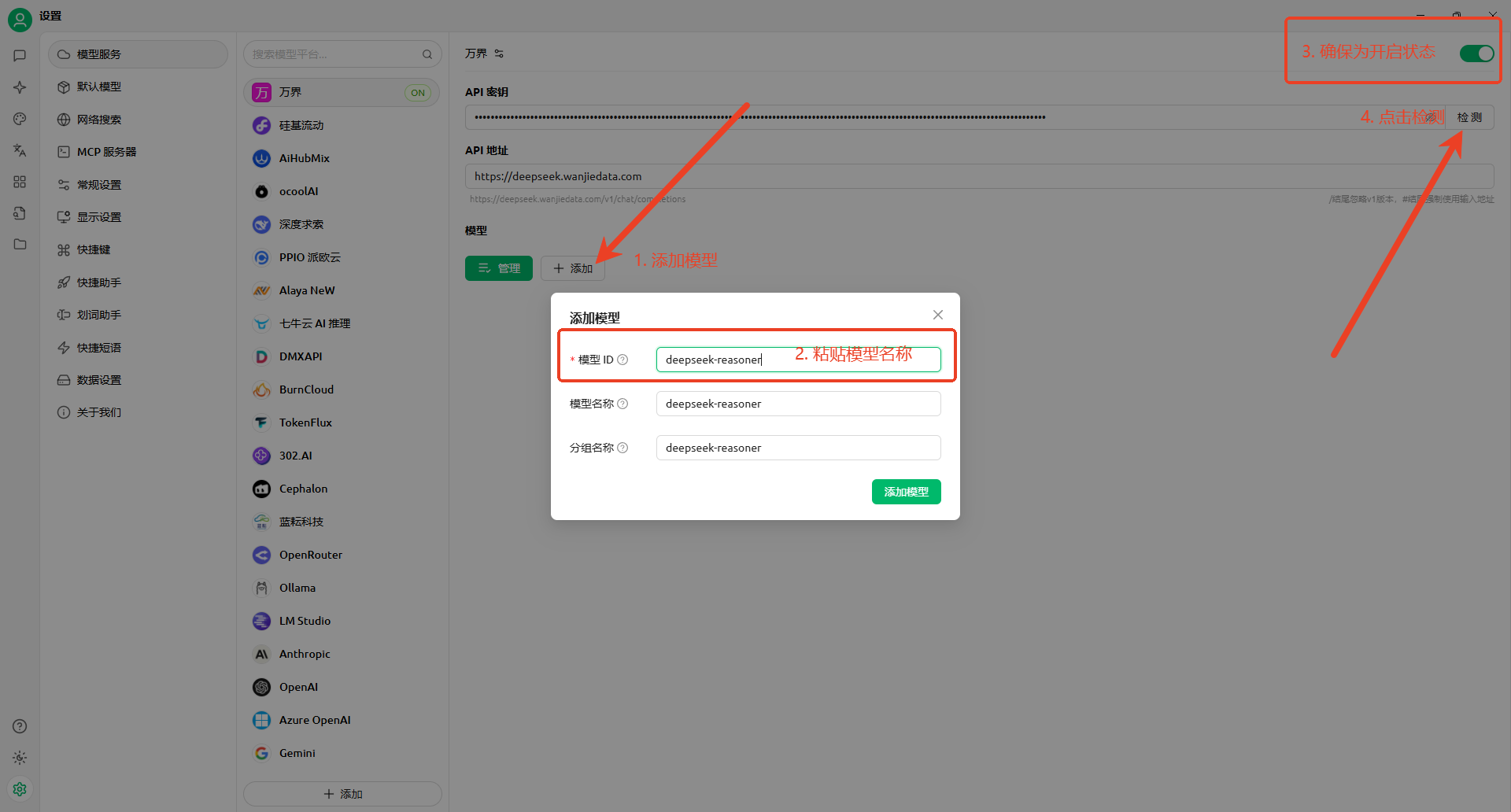Confirm with the green 添加模型 button
Screen dimensions: 1511x812
[x=907, y=492]
